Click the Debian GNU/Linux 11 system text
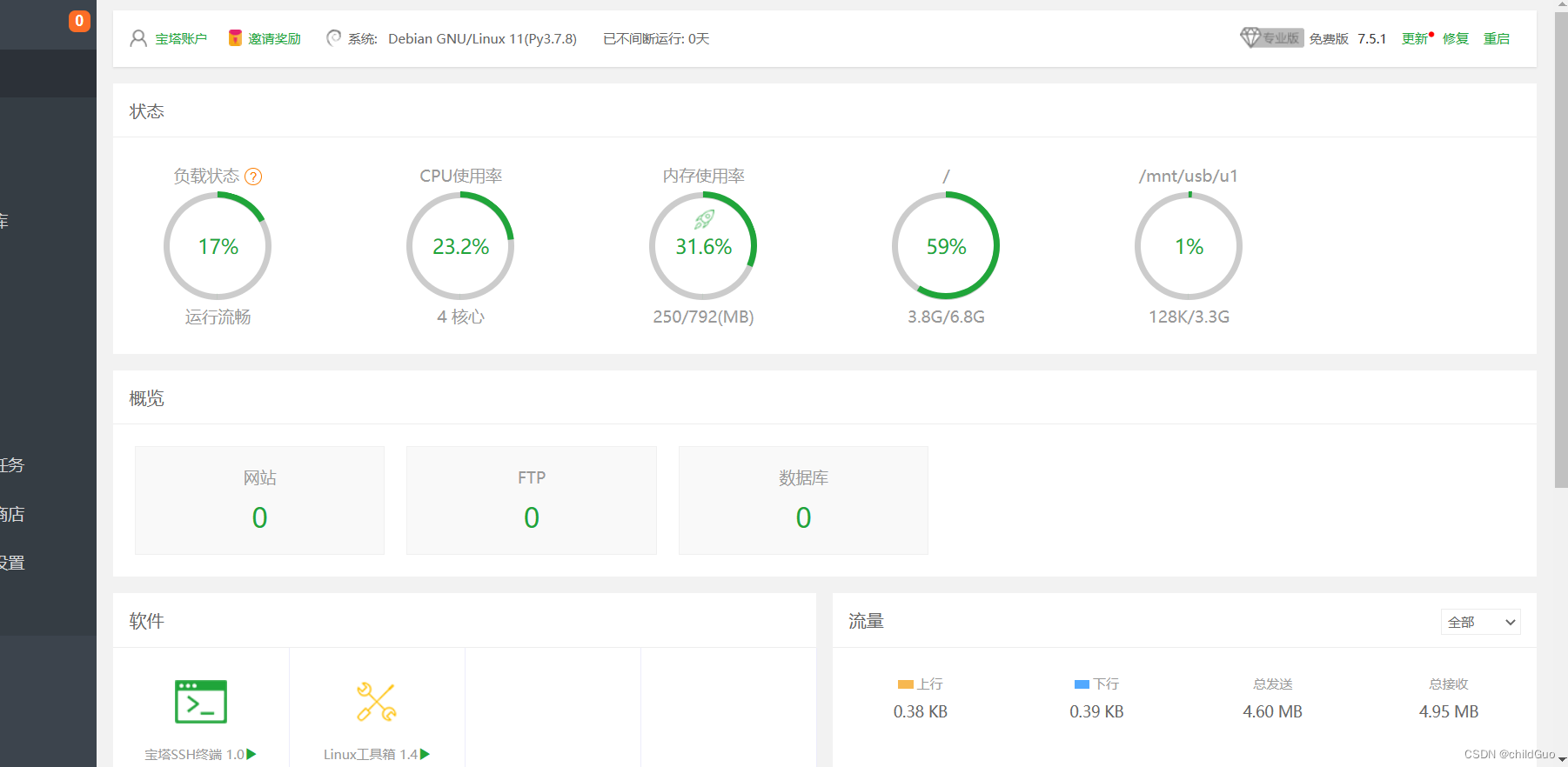This screenshot has width=1568, height=767. 482,38
